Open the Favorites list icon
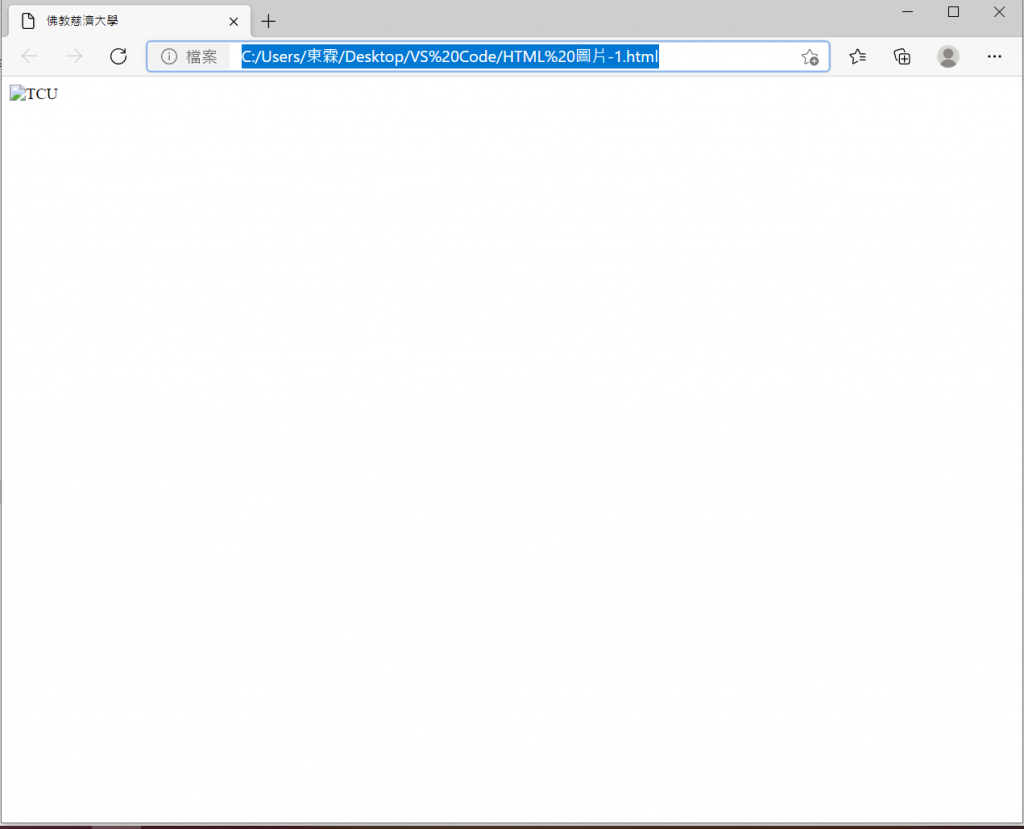1024x829 pixels. (857, 57)
